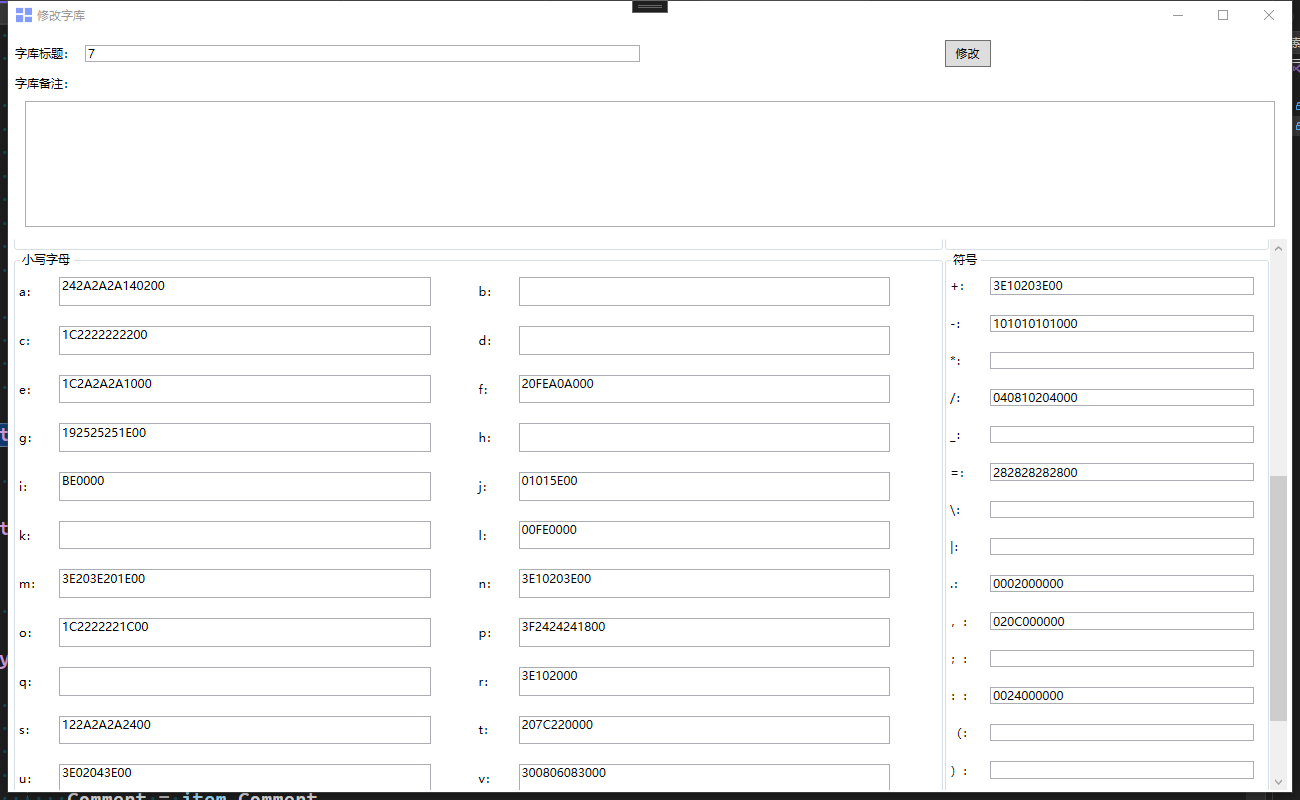Focus the letter v field with 300806083000

click(x=704, y=778)
